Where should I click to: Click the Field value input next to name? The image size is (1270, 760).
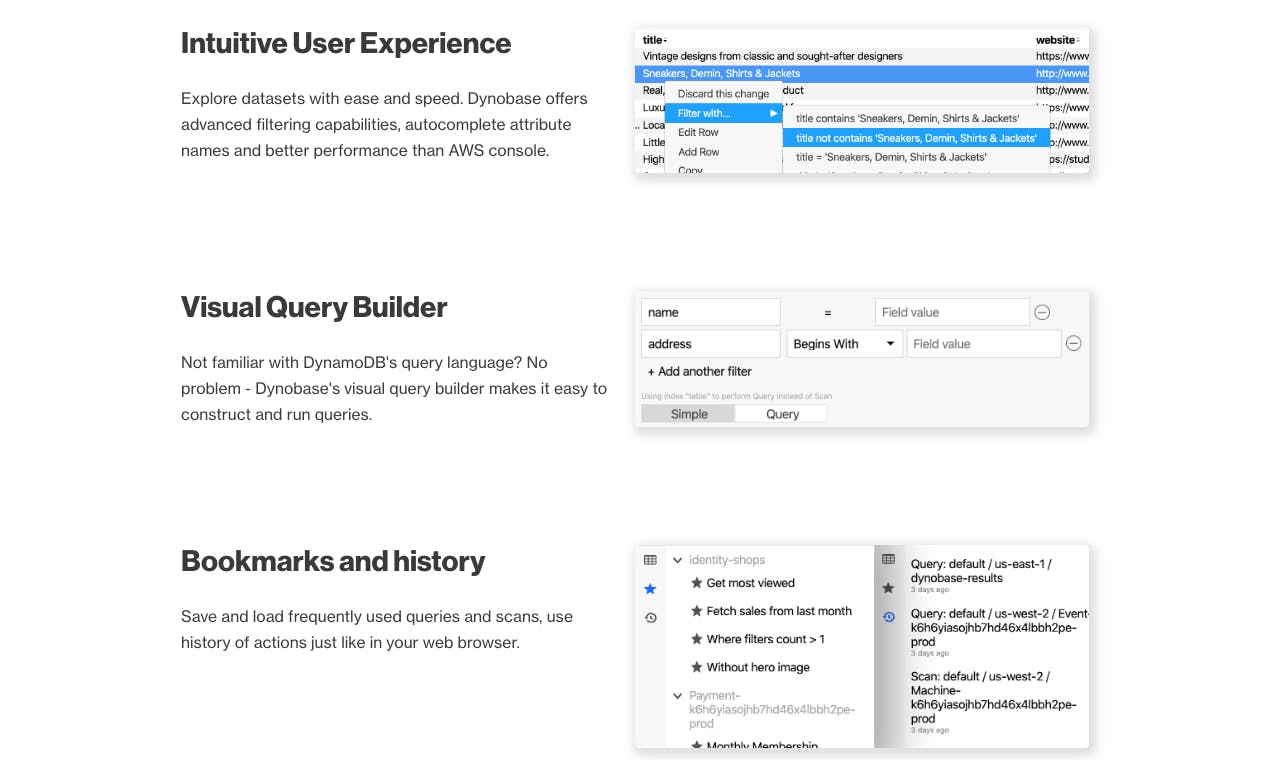coord(951,312)
